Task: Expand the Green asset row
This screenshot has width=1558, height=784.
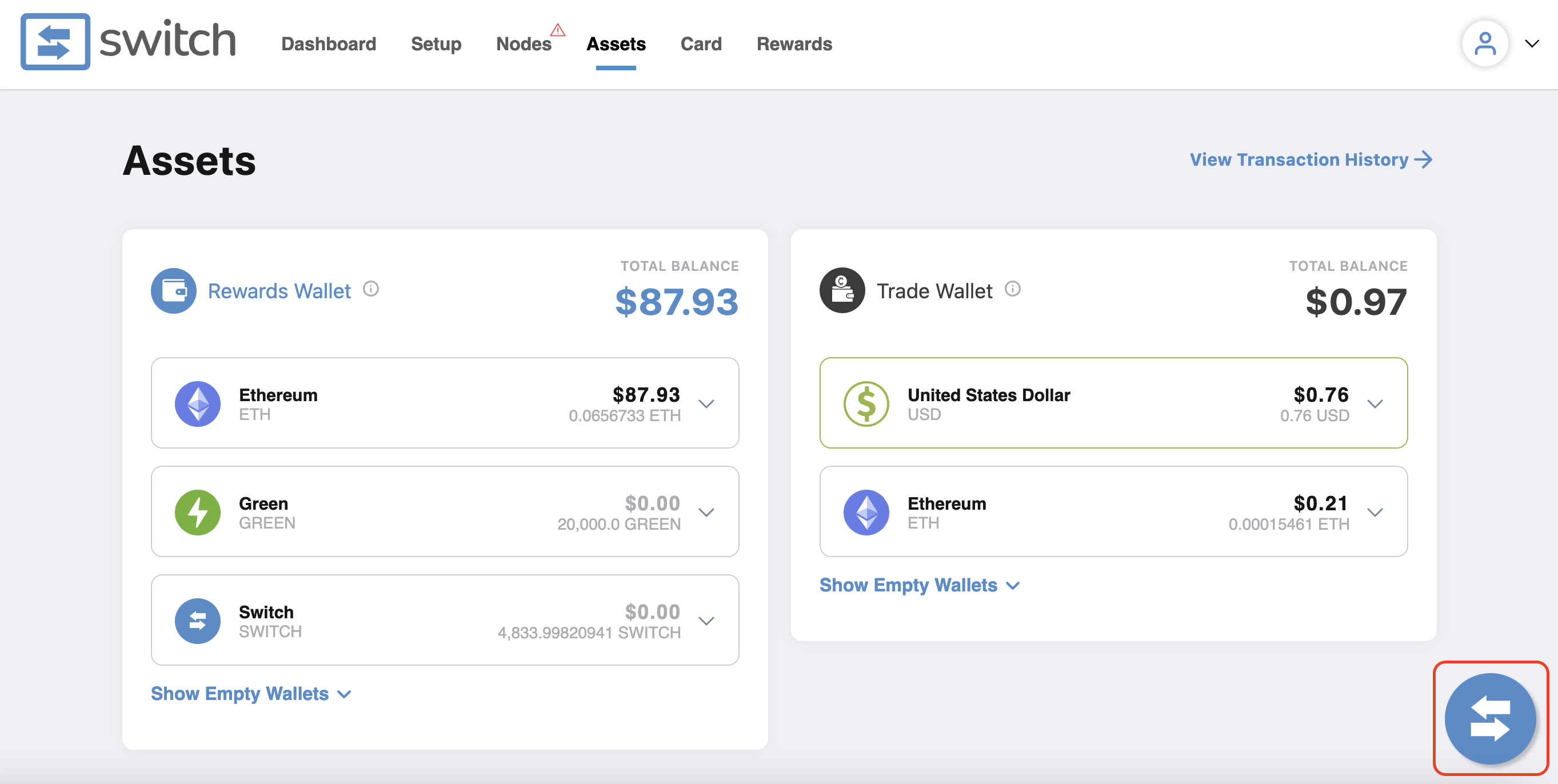Action: pyautogui.click(x=706, y=513)
